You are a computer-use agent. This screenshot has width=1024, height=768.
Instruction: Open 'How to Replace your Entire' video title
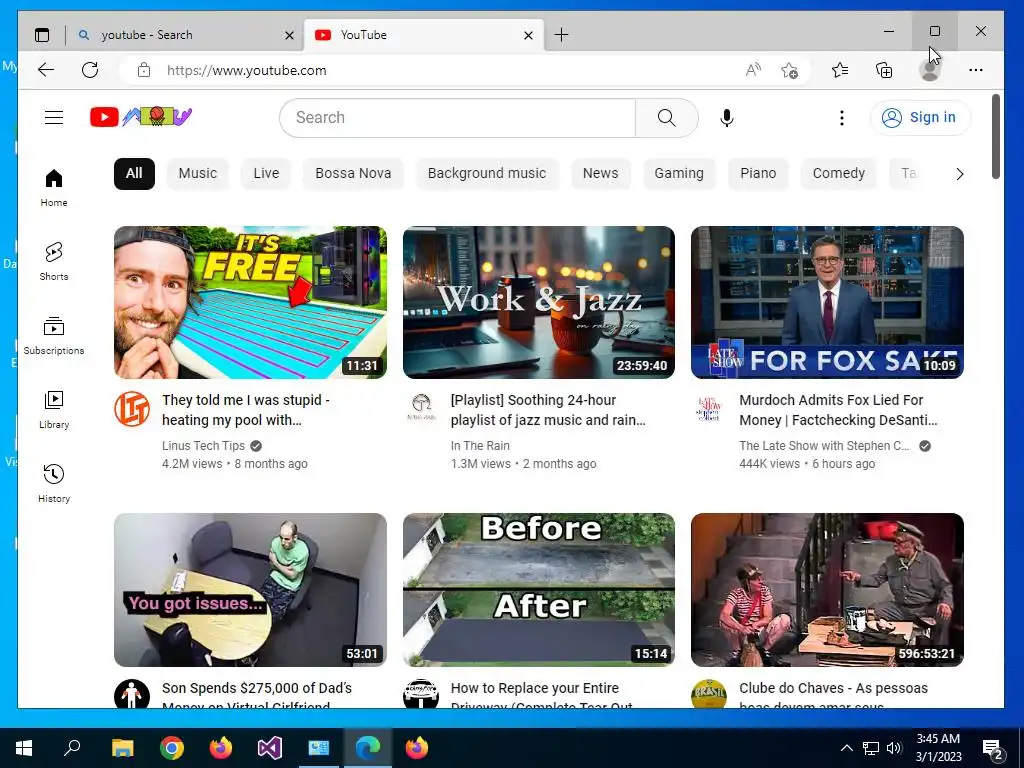point(541,696)
